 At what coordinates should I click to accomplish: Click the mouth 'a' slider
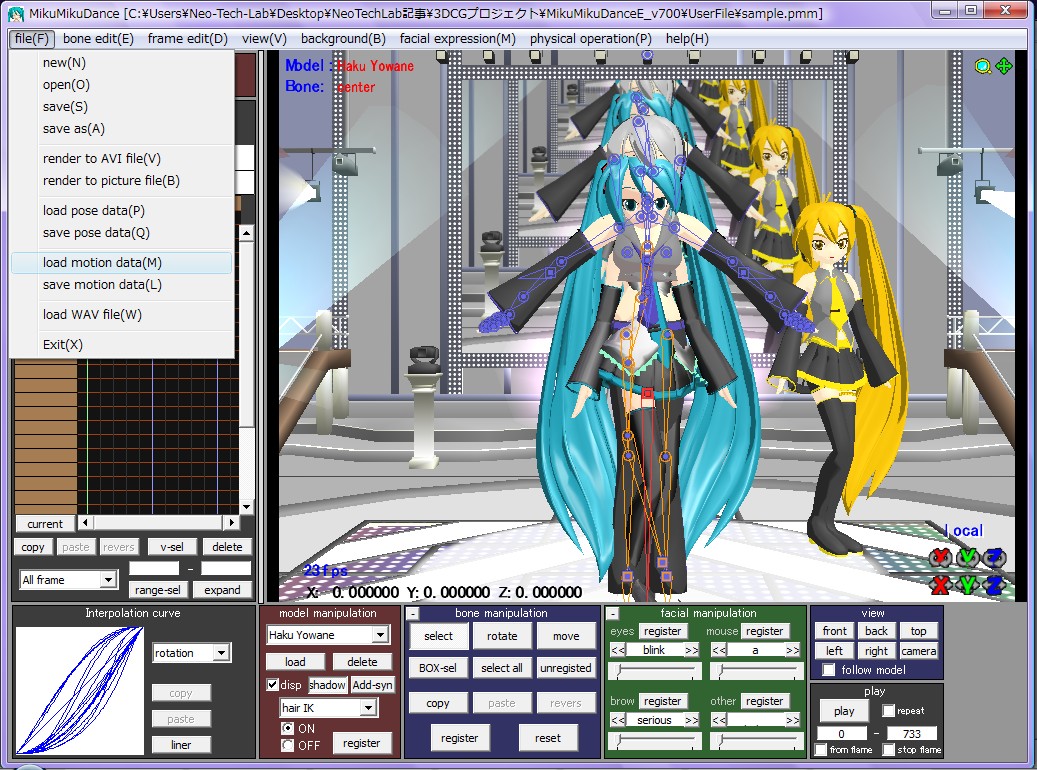click(x=756, y=671)
